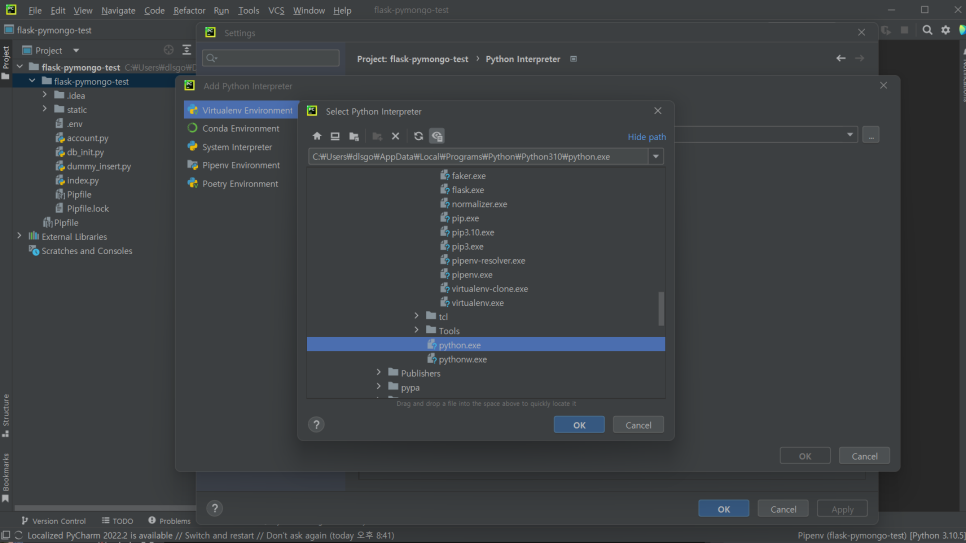966x543 pixels.
Task: Select normalizer.exe file
Action: [x=473, y=204]
